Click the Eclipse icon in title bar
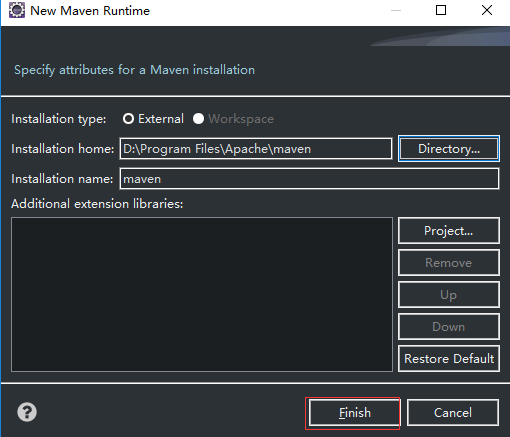 (17, 10)
